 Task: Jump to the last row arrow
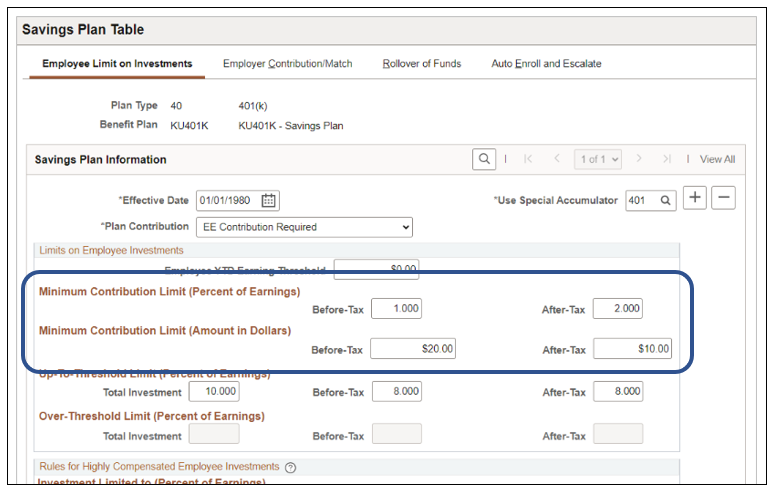coord(667,159)
